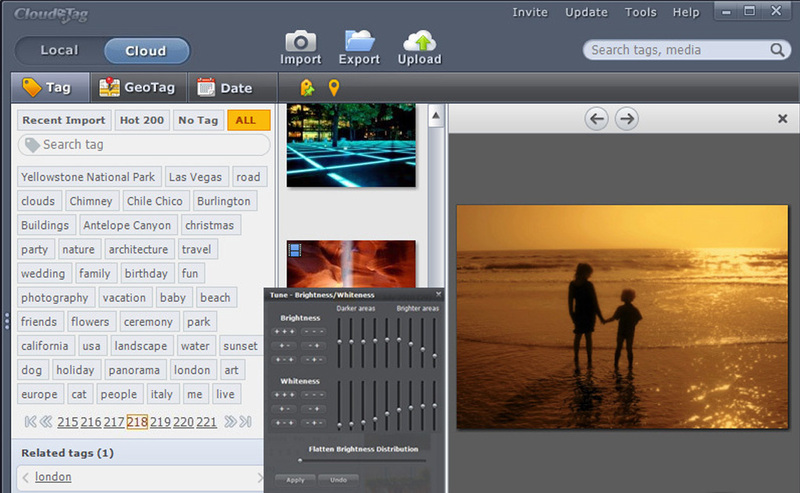800x493 pixels.
Task: Jump to the first page of tags
Action: 30,422
